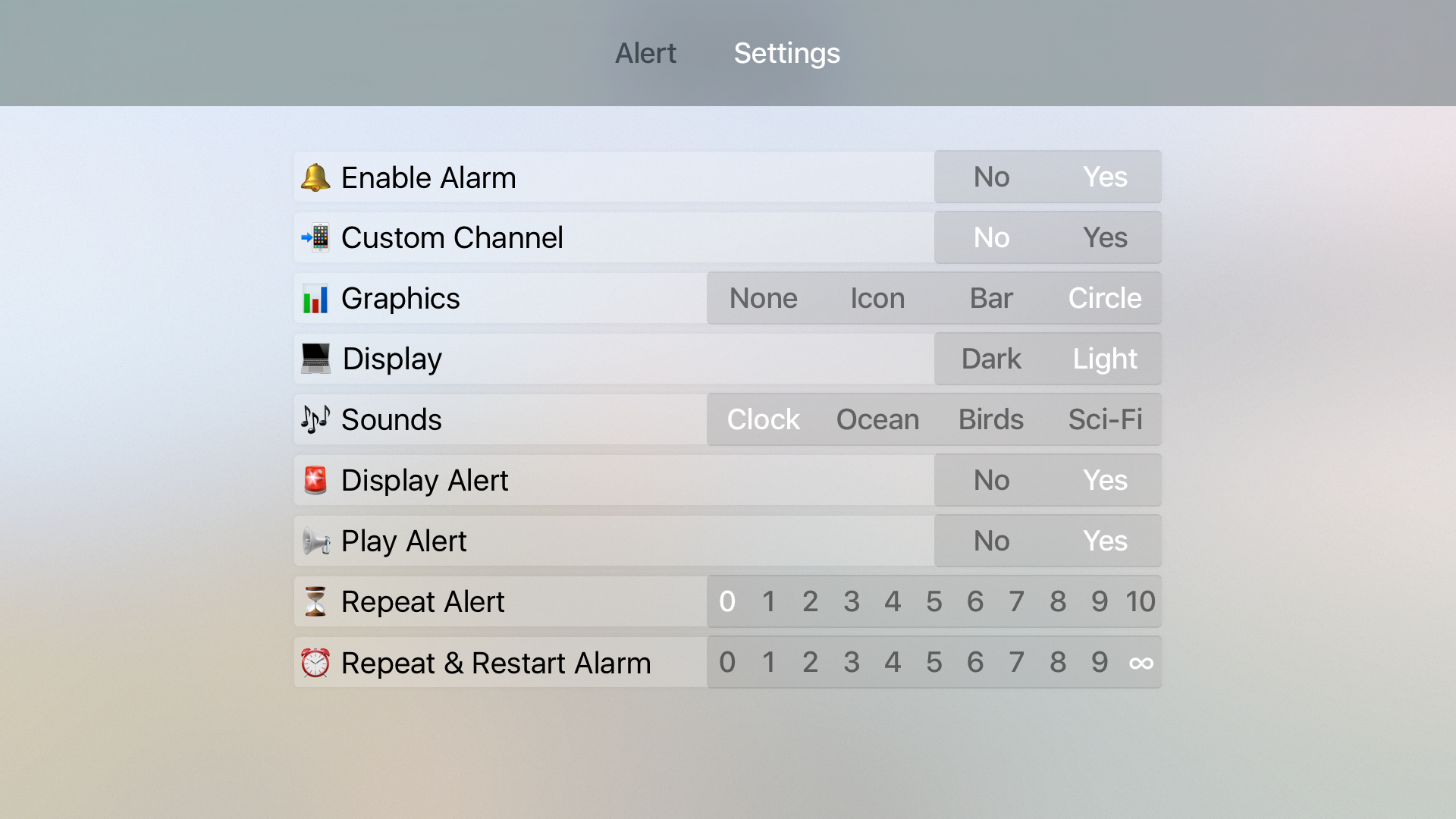Image resolution: width=1456 pixels, height=819 pixels.
Task: Set Repeat Alert to 1
Action: [769, 601]
